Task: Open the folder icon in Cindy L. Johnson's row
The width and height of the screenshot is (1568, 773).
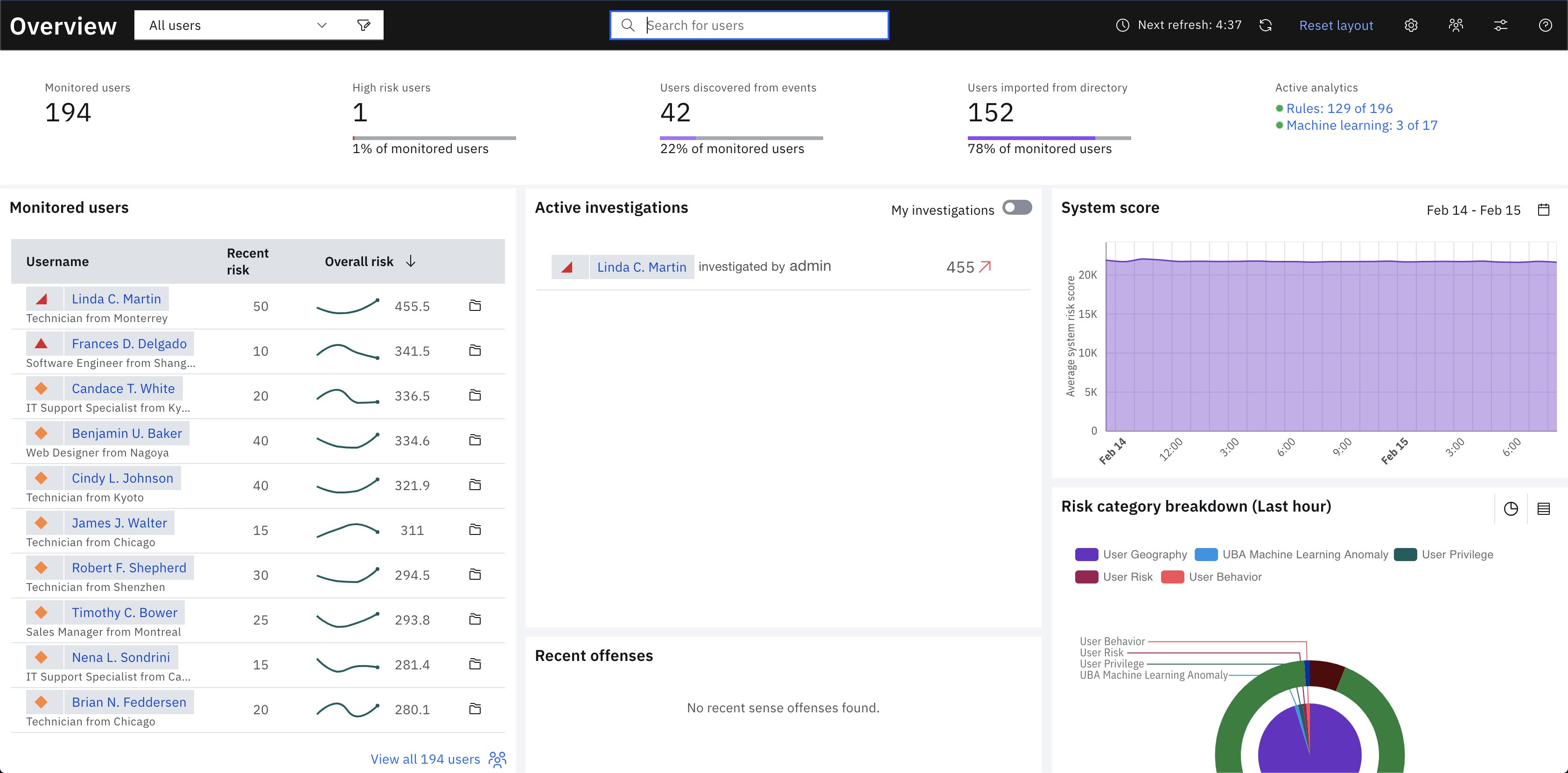Action: click(x=476, y=485)
